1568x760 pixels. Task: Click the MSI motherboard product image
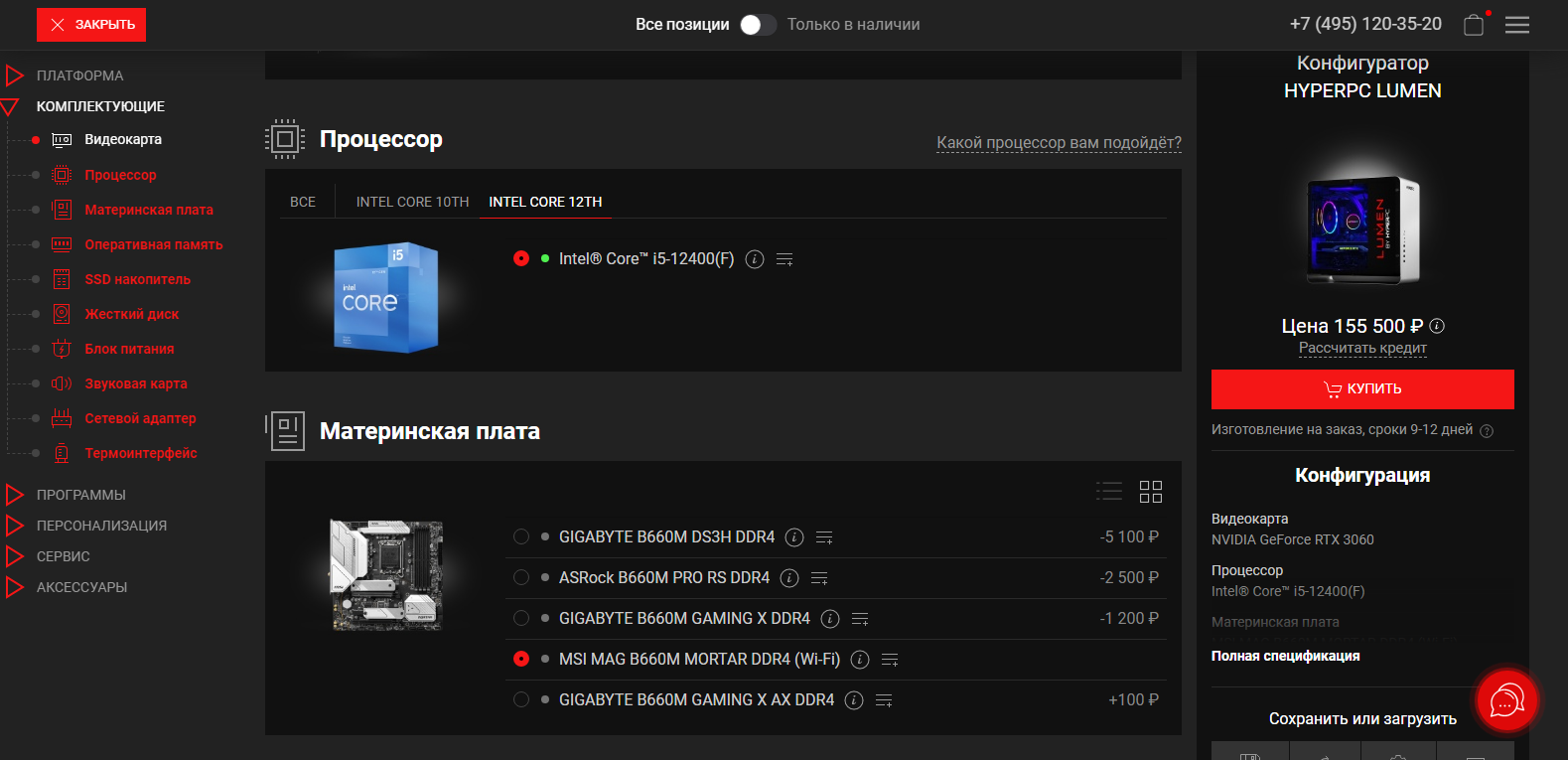pos(386,575)
